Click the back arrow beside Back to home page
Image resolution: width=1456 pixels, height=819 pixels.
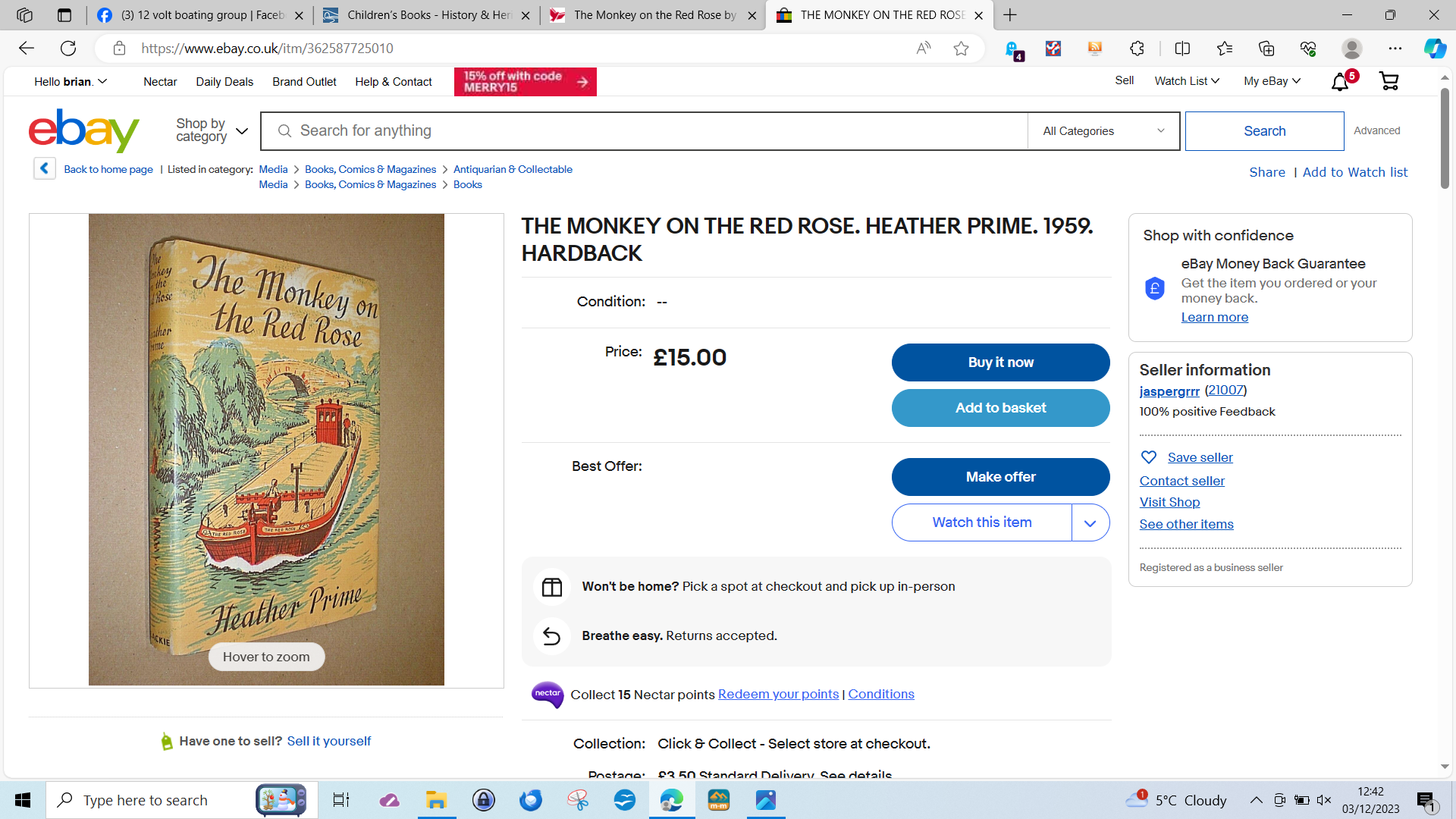pos(45,168)
